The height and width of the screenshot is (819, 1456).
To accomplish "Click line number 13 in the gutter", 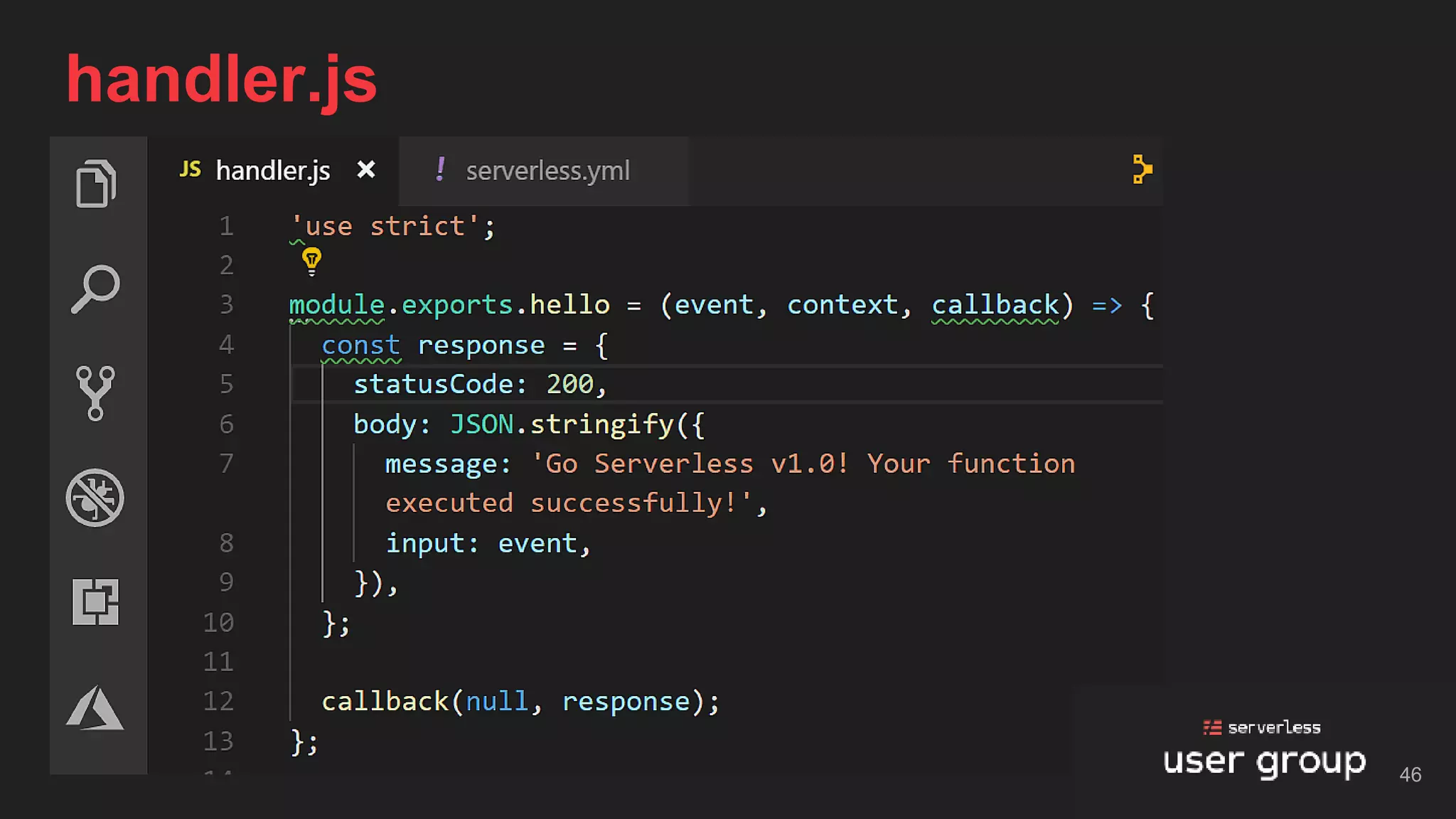I will click(x=218, y=741).
